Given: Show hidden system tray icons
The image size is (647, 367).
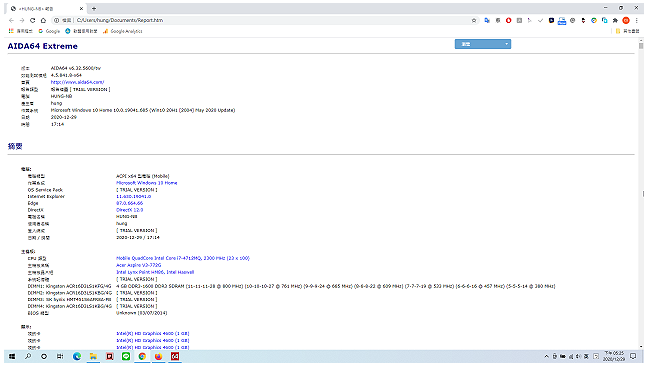Looking at the screenshot, I should pos(546,356).
